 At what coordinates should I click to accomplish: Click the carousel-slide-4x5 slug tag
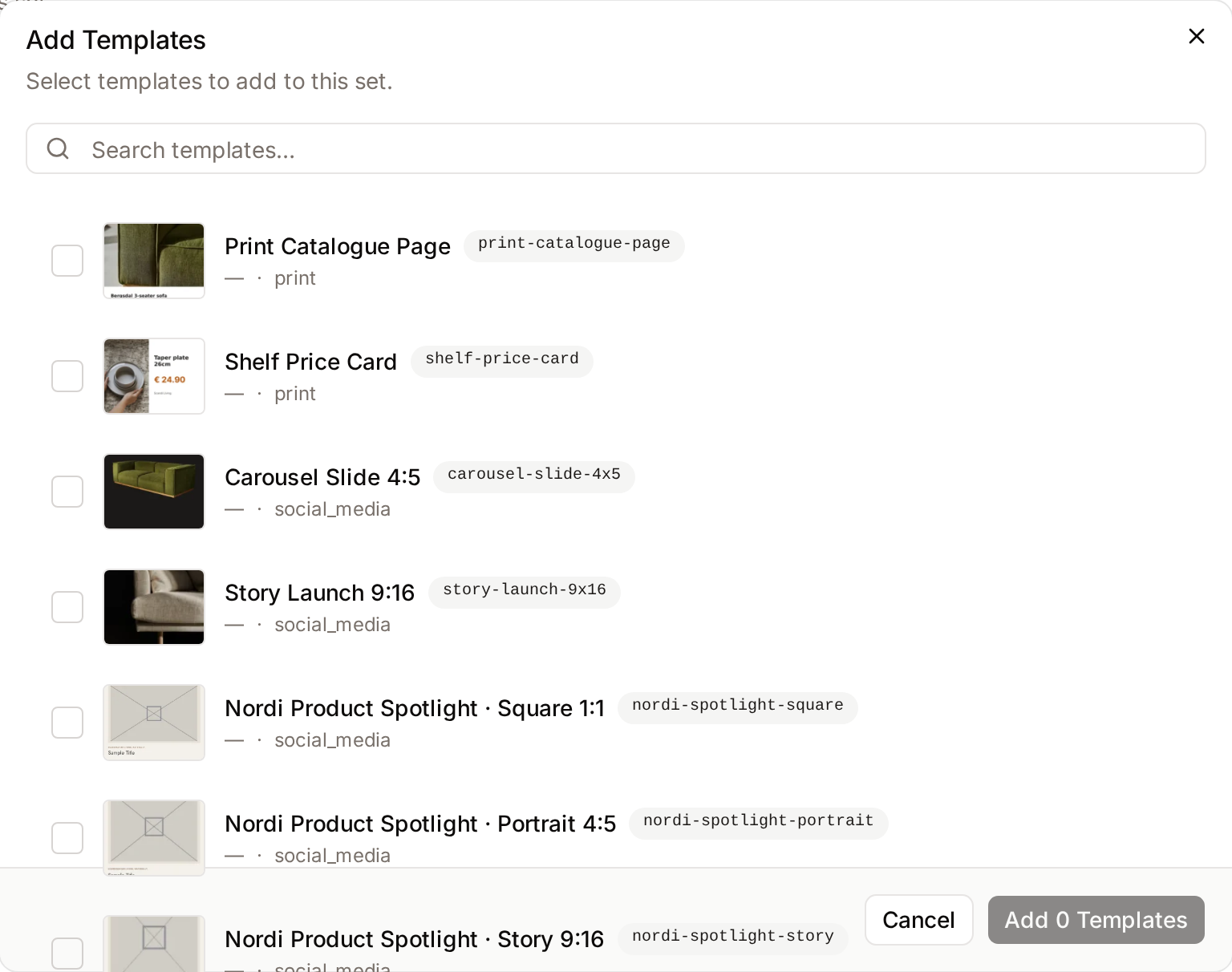pyautogui.click(x=534, y=476)
